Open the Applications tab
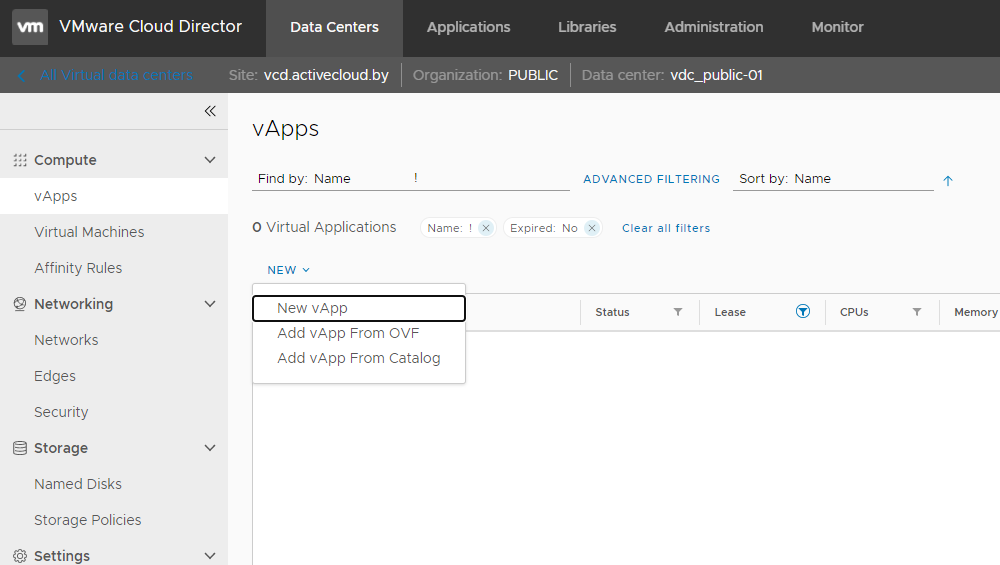The height and width of the screenshot is (565, 1000). (469, 27)
